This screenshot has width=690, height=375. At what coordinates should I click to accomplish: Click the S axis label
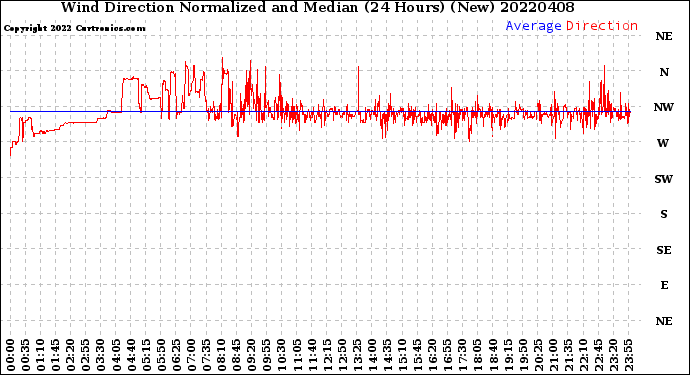(x=664, y=214)
